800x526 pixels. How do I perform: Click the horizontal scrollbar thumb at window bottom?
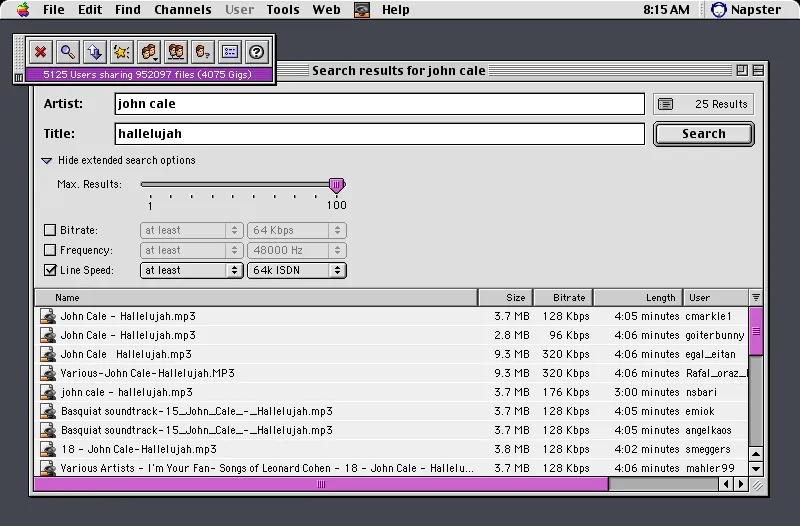pos(321,484)
